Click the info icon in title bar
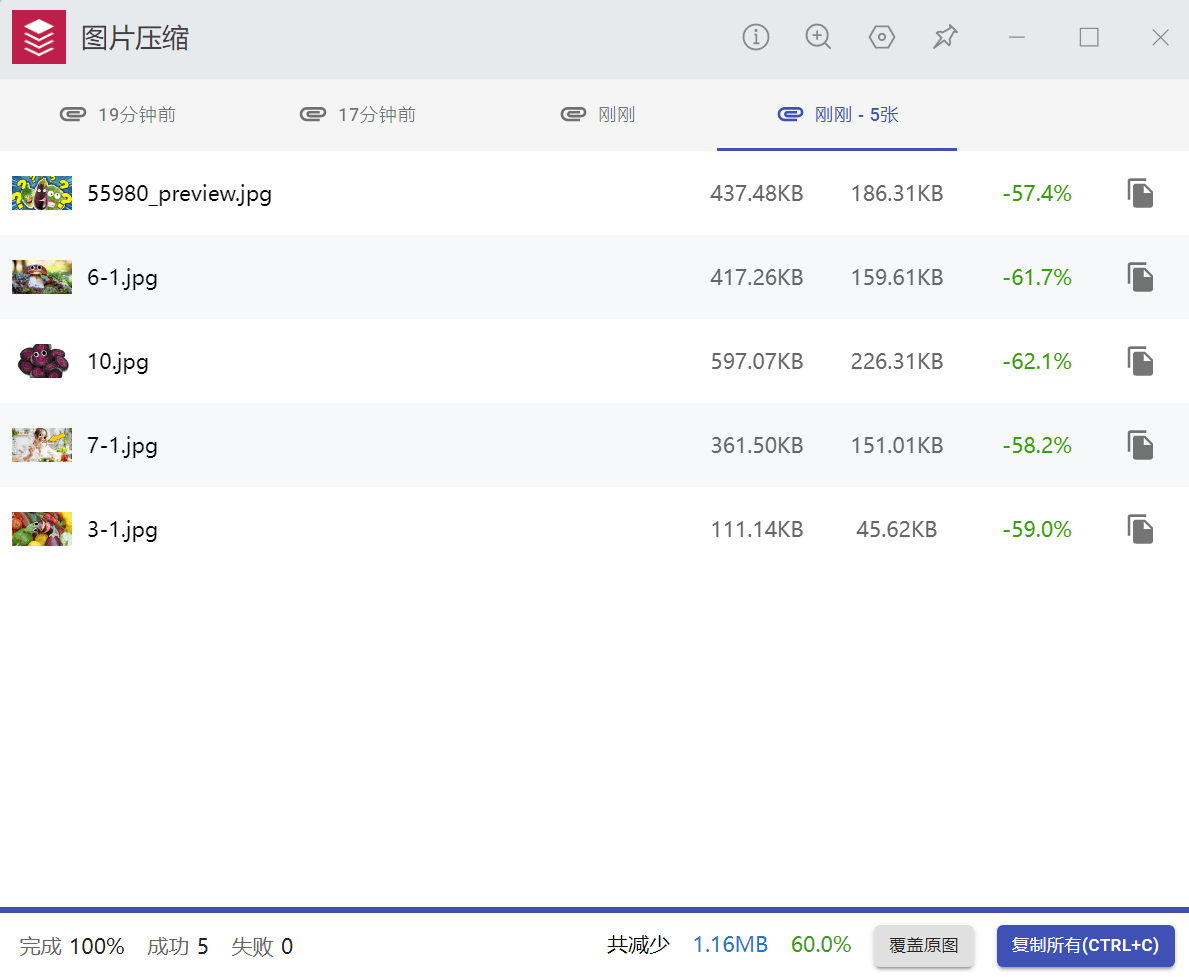Screen dimensions: 1189x977 (756, 38)
